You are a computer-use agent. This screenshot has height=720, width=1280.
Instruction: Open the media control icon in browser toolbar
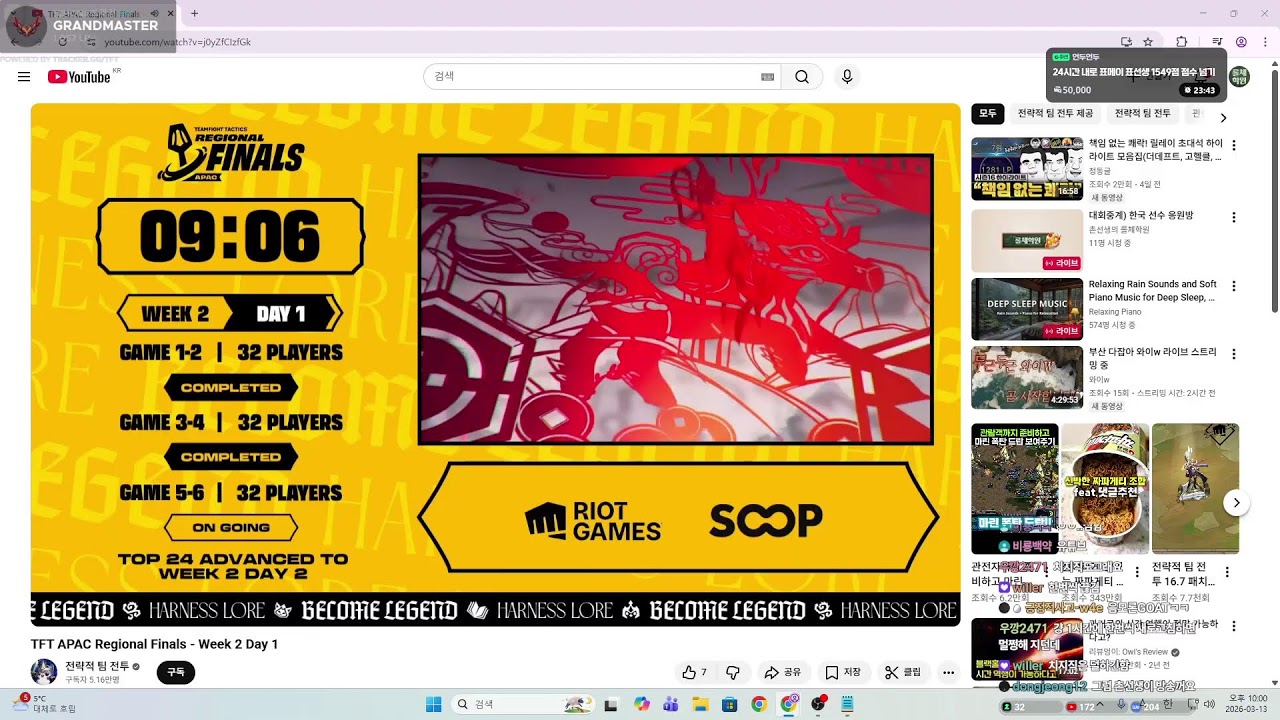pos(1217,42)
